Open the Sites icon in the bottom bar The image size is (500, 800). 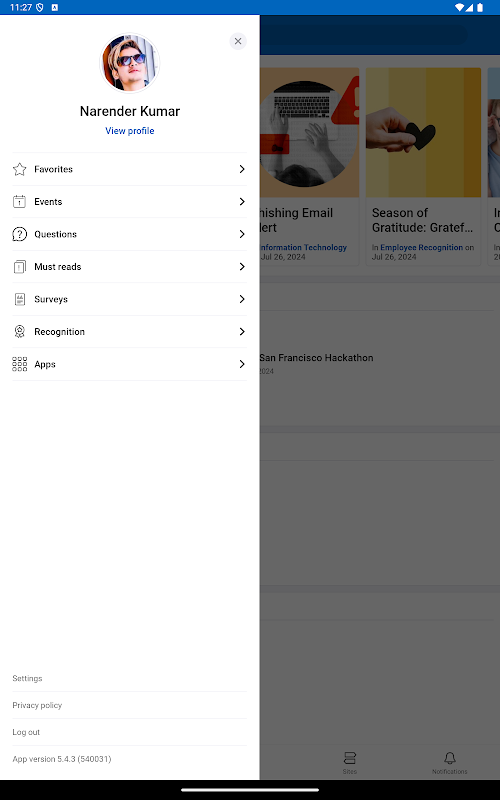349,758
